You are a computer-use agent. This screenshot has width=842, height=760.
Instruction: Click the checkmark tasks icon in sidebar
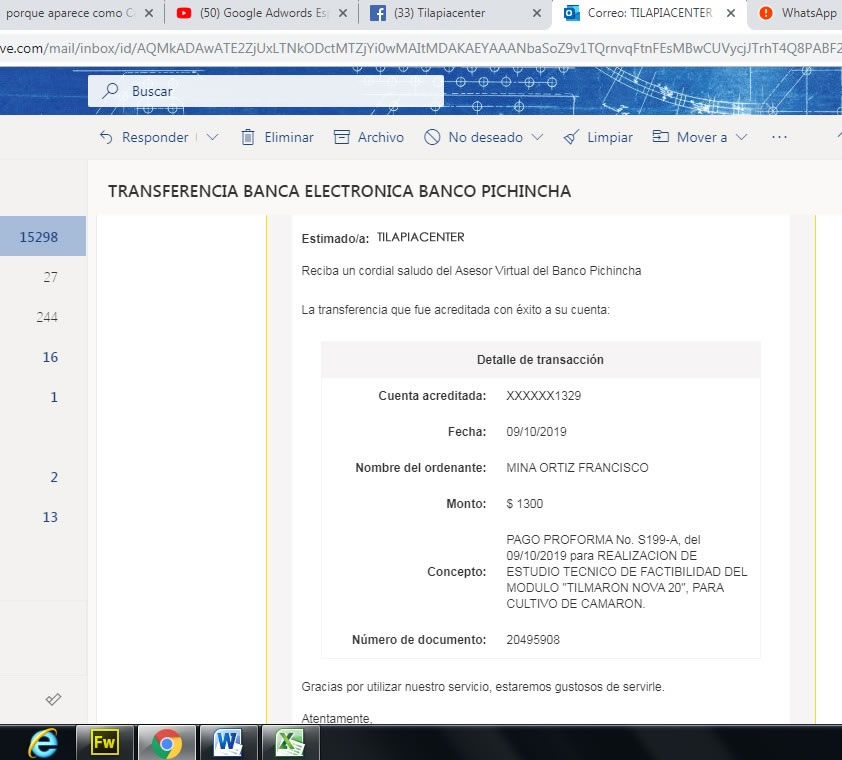[53, 699]
